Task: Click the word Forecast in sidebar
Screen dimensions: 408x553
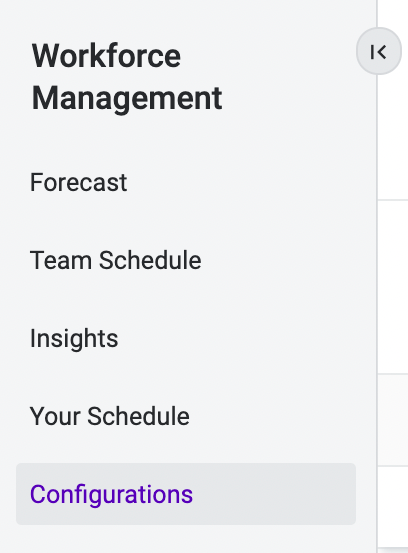Action: point(79,183)
